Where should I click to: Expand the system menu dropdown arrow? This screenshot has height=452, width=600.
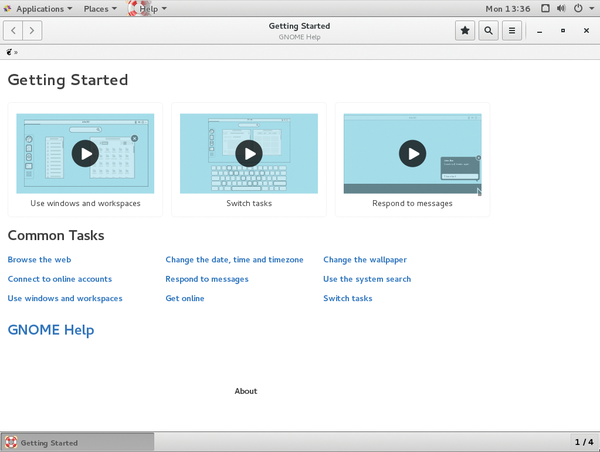592,8
